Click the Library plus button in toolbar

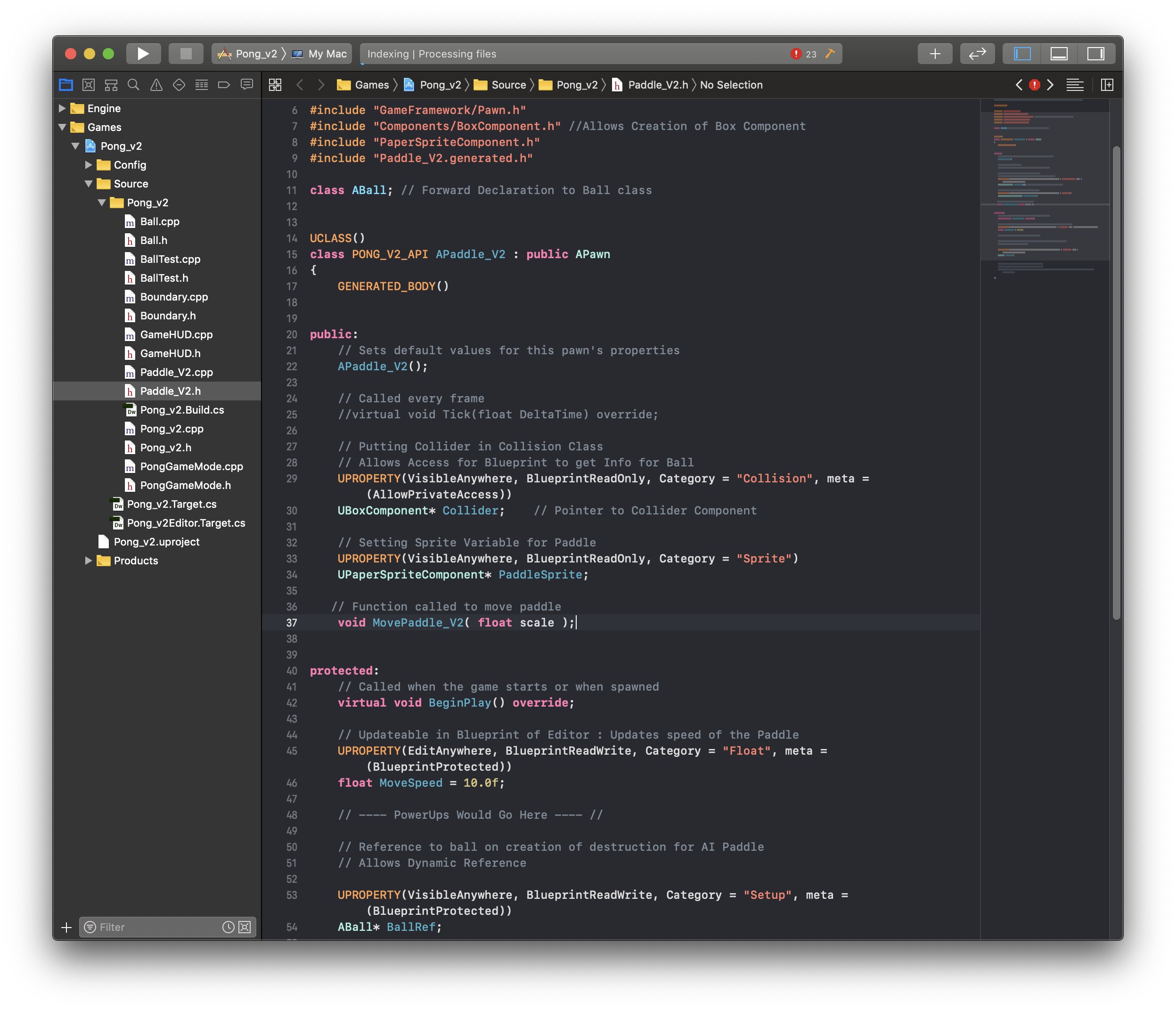935,54
